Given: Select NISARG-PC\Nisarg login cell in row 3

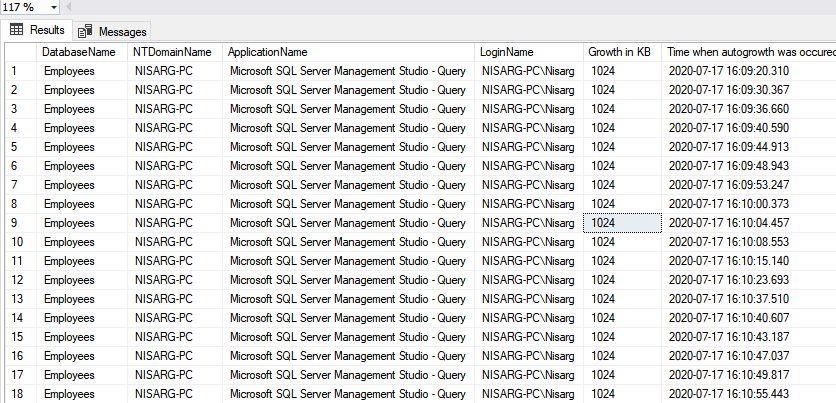Looking at the screenshot, I should coord(528,109).
